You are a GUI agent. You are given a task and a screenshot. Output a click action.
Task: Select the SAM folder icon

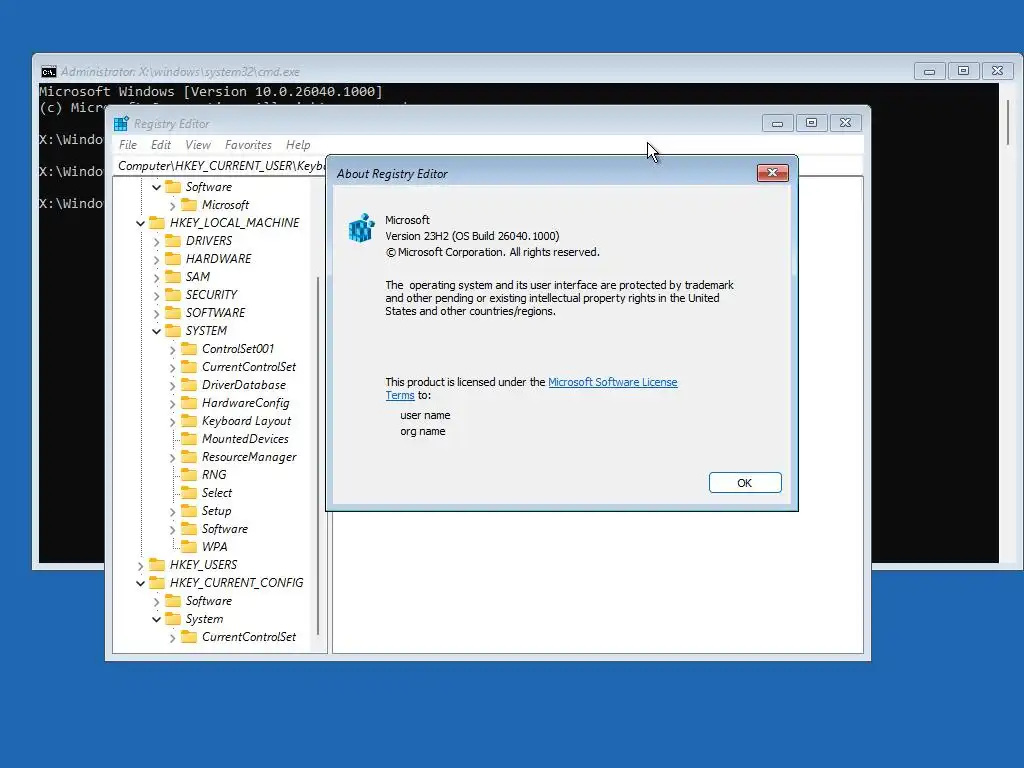(x=172, y=277)
